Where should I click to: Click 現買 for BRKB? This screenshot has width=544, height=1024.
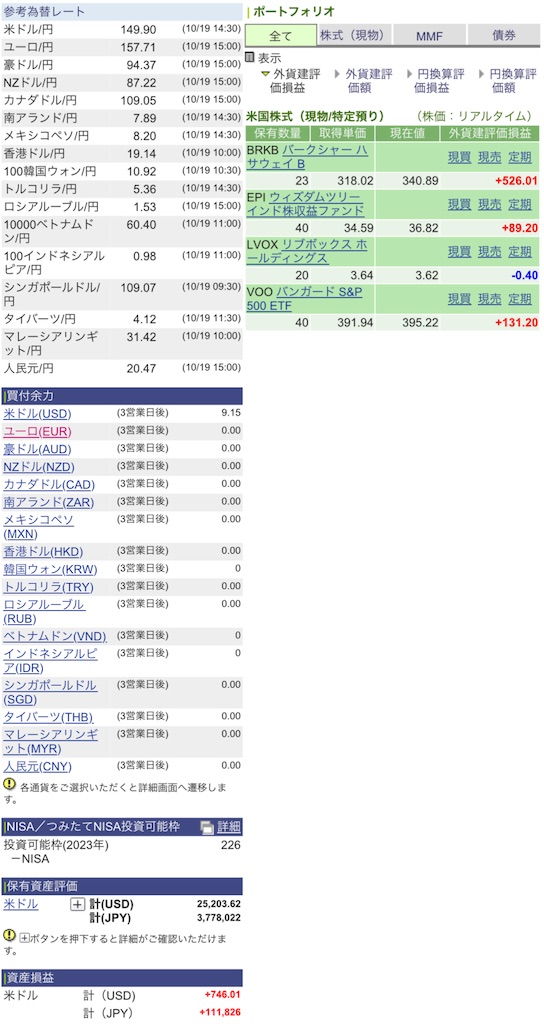pos(459,157)
